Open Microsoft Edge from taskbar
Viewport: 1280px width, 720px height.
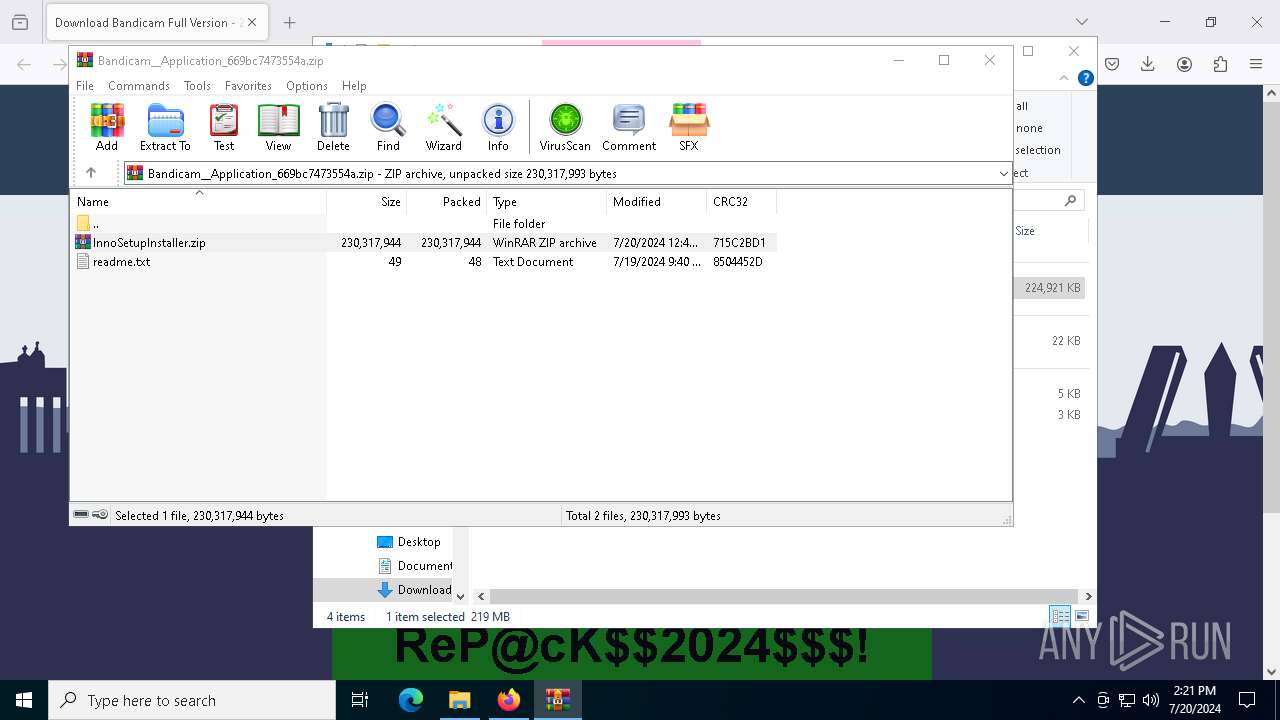pos(411,700)
